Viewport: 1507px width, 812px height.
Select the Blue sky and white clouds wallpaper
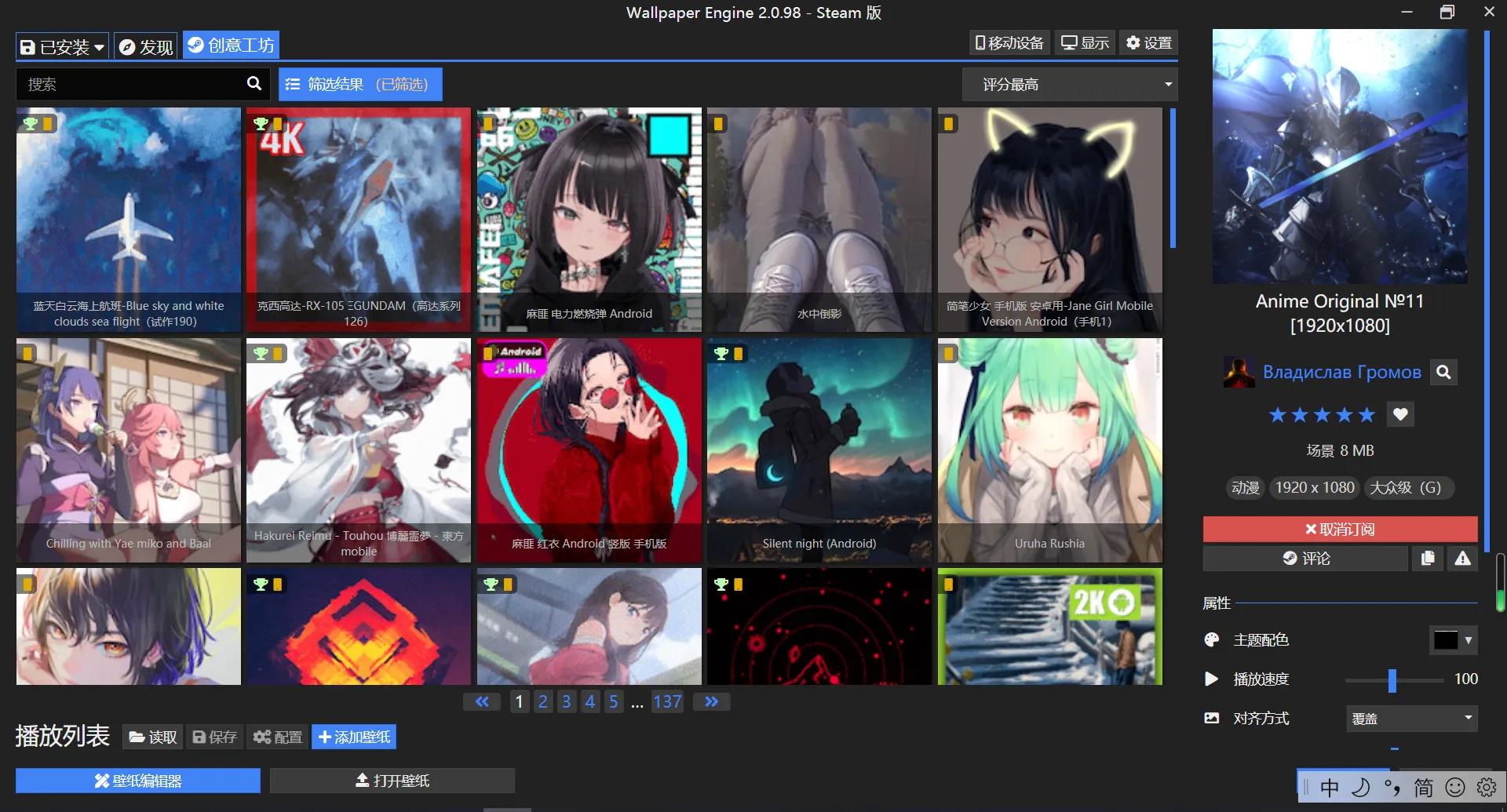click(x=129, y=220)
